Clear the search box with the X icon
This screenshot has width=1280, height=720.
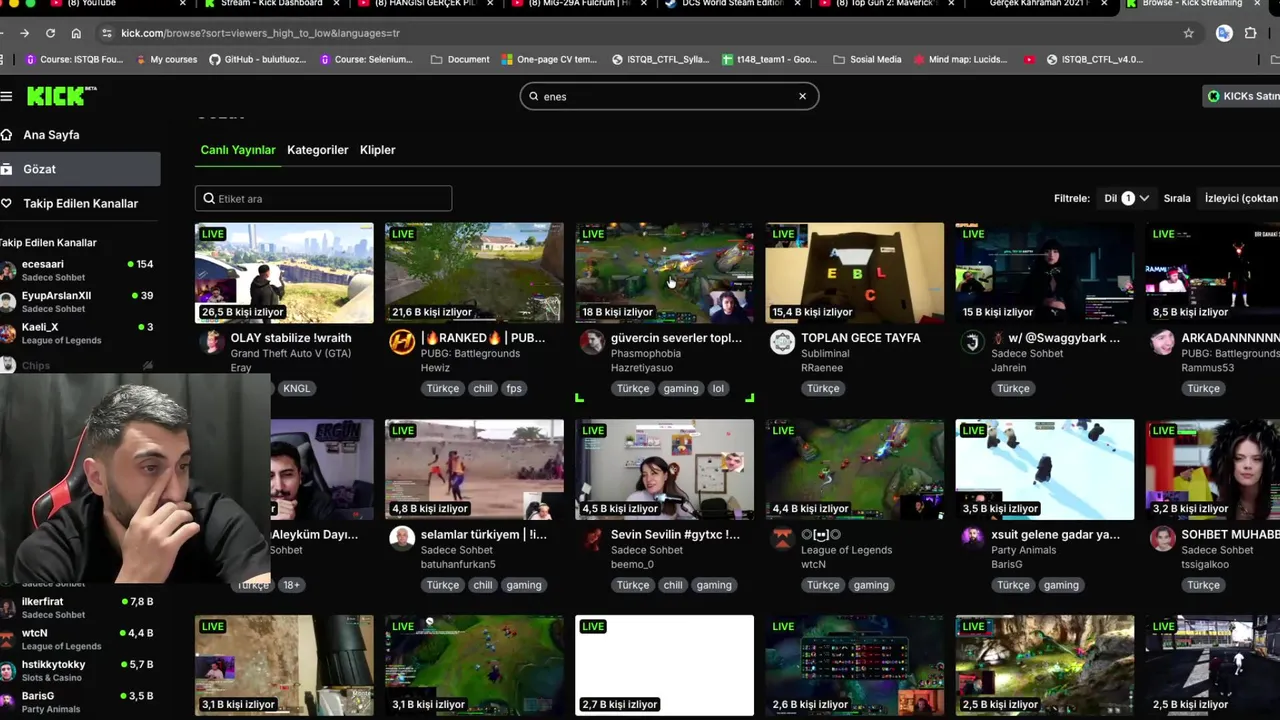[x=802, y=96]
